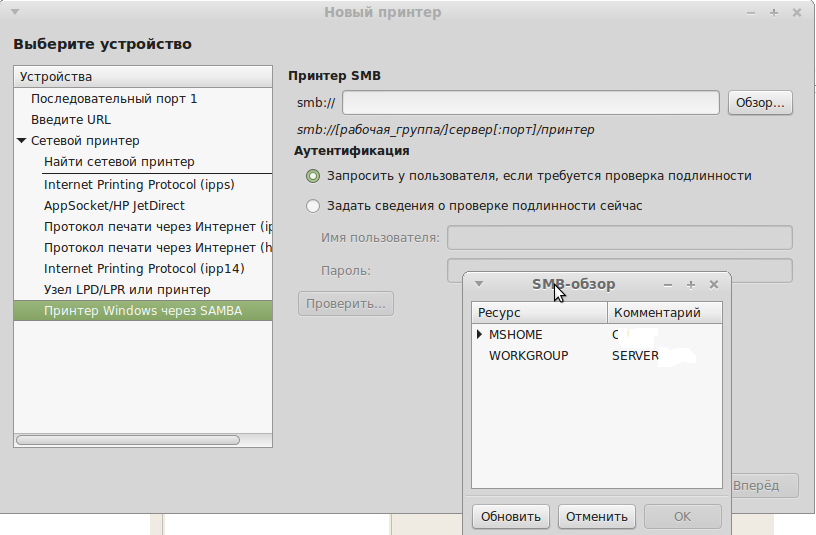Screen dimensions: 816x535
Task: Select 'Запросить у пользователя' authentication radio option
Action: click(x=313, y=176)
